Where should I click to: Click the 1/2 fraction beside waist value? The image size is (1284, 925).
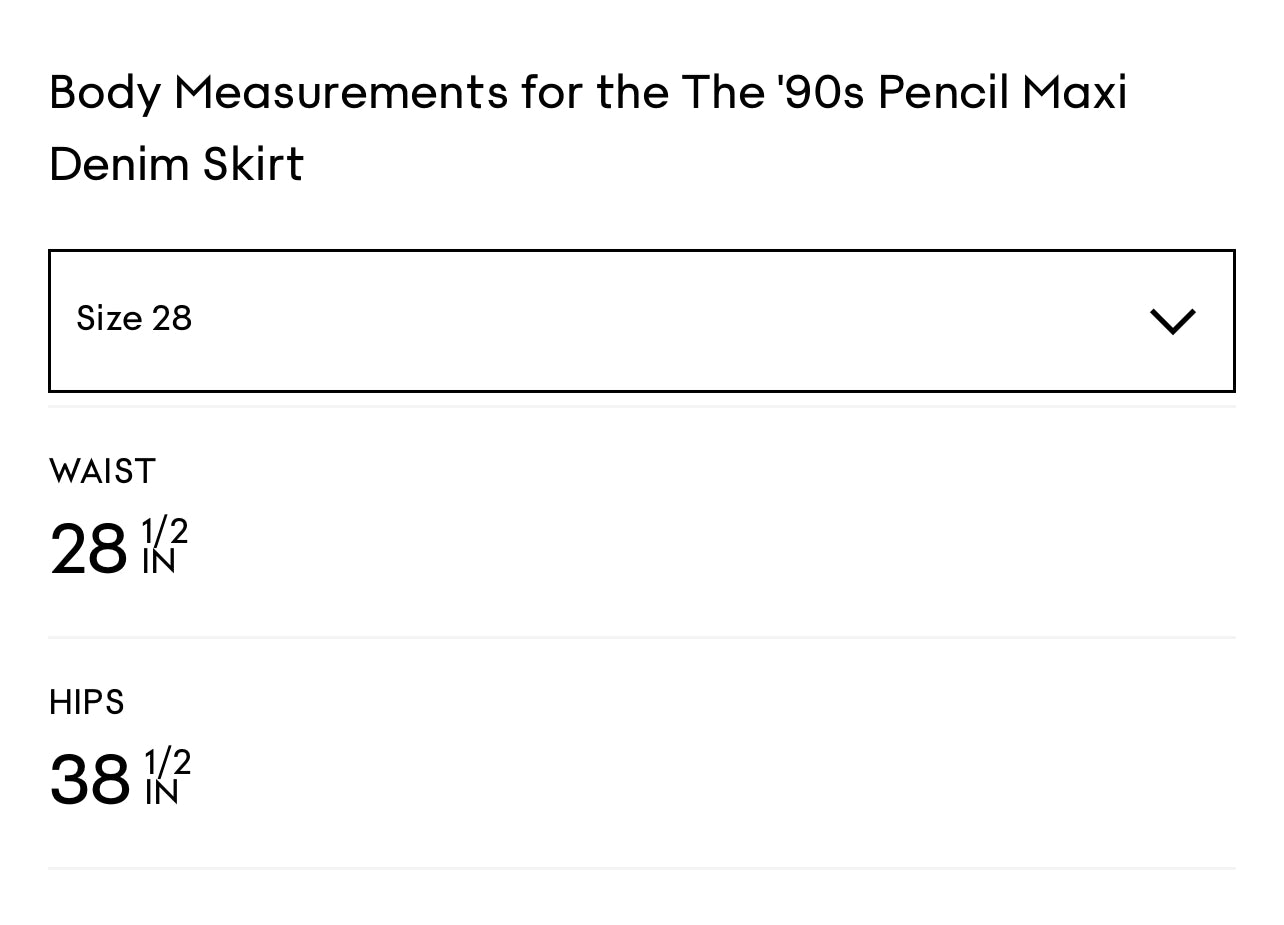click(164, 528)
